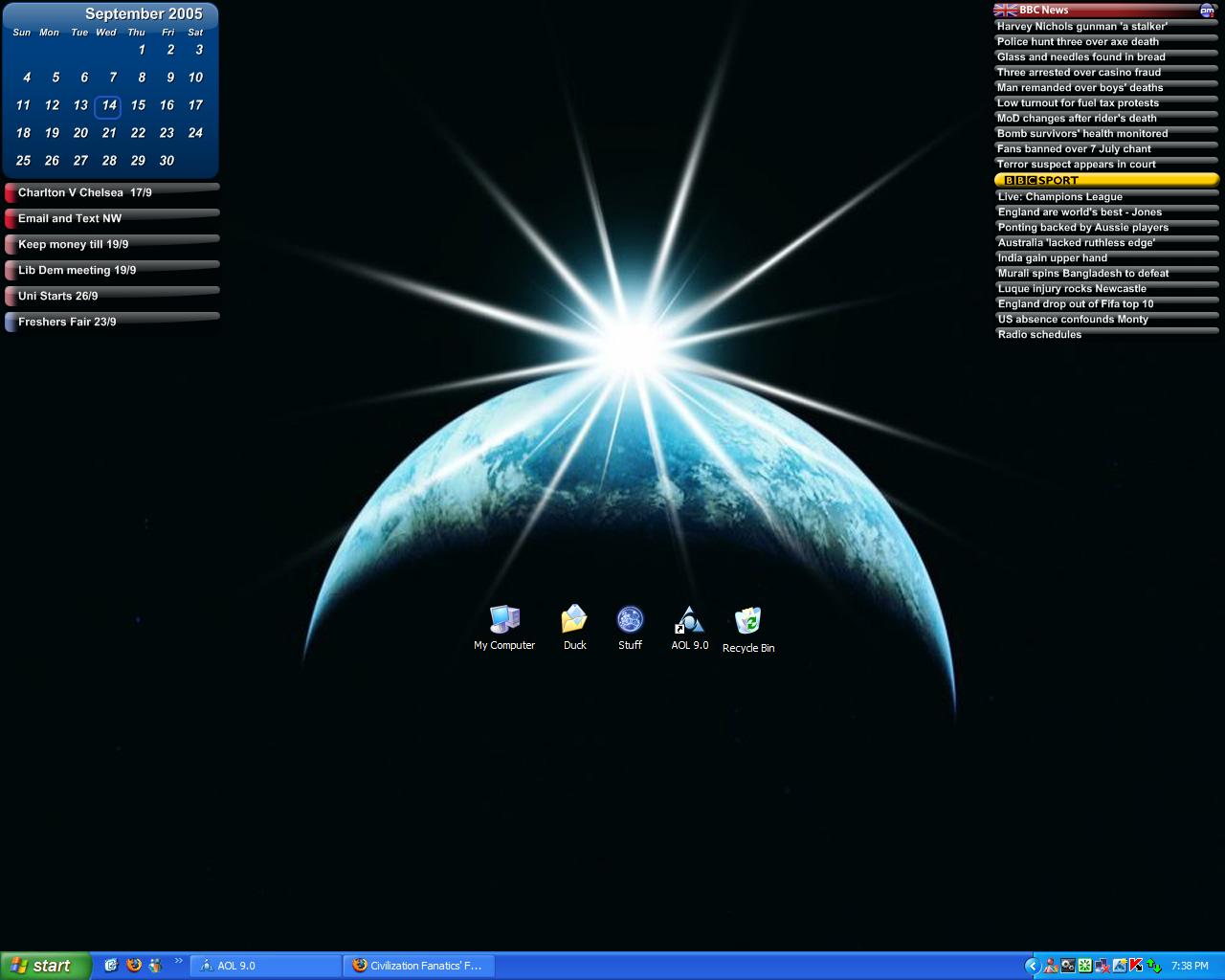Click the green arrows network activity icon
This screenshot has width=1225, height=980.
1154,966
